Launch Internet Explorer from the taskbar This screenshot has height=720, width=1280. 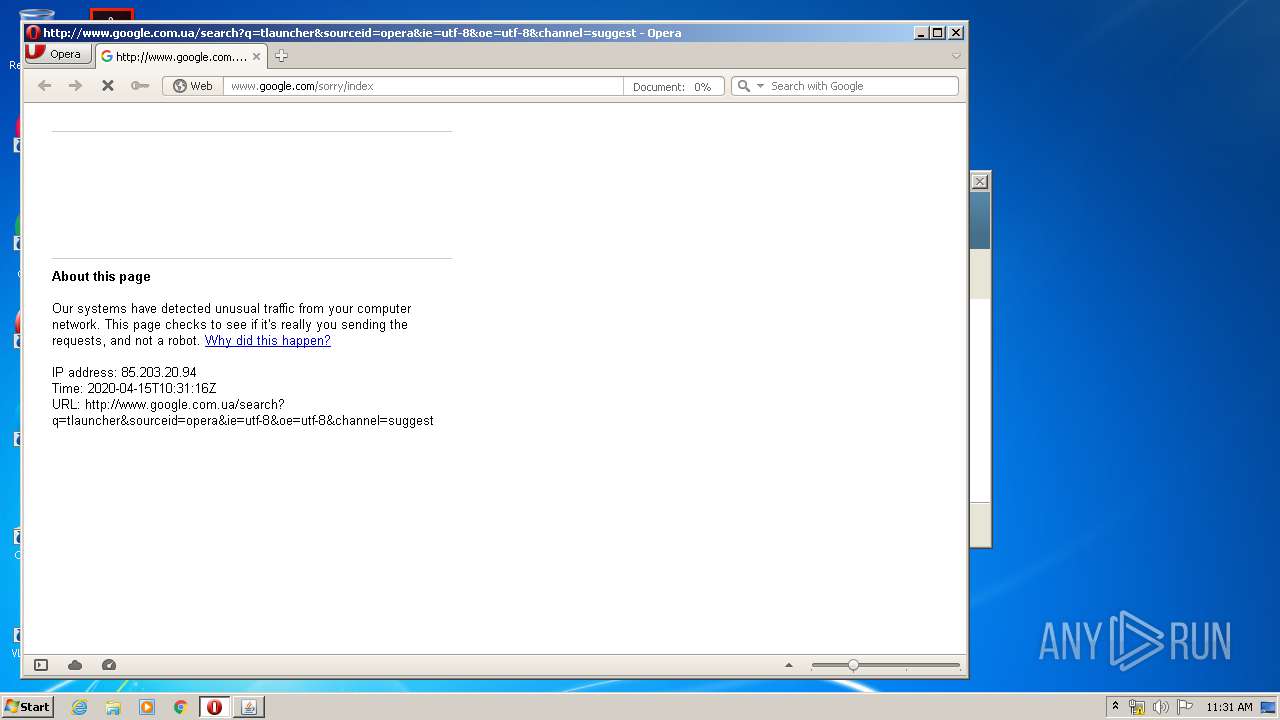click(80, 707)
